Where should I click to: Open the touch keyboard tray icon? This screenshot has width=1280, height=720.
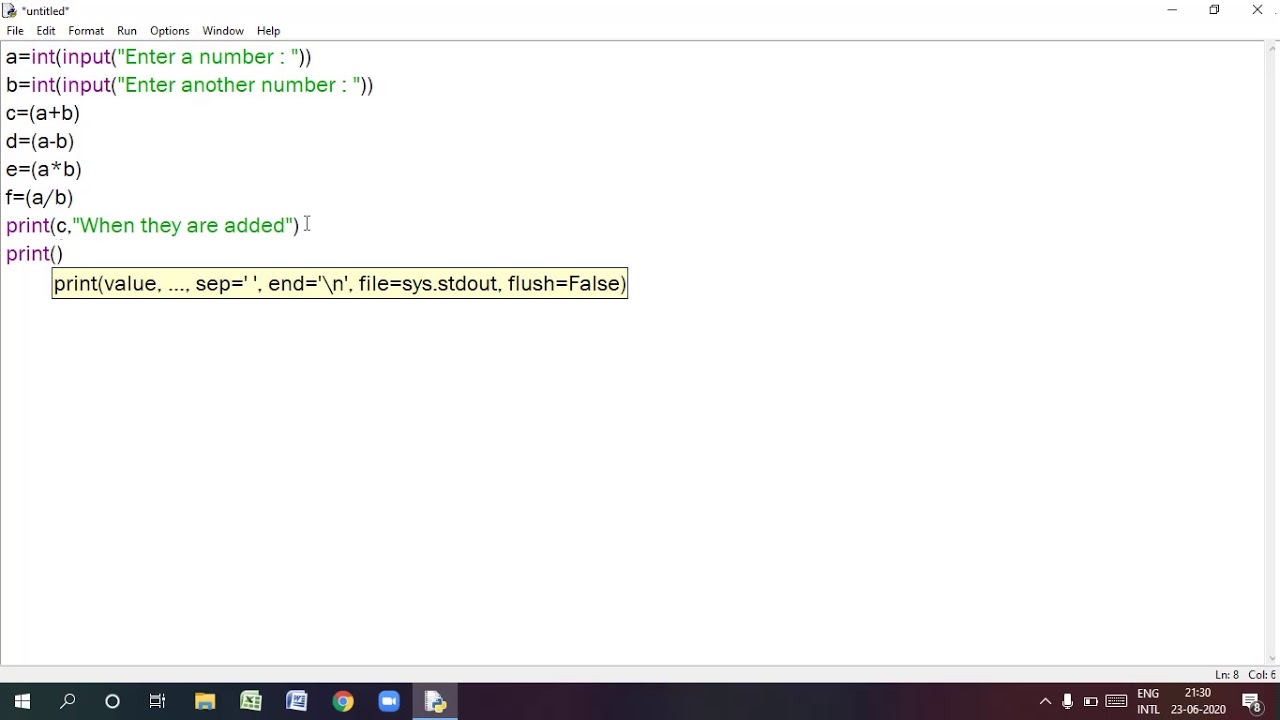[1116, 702]
